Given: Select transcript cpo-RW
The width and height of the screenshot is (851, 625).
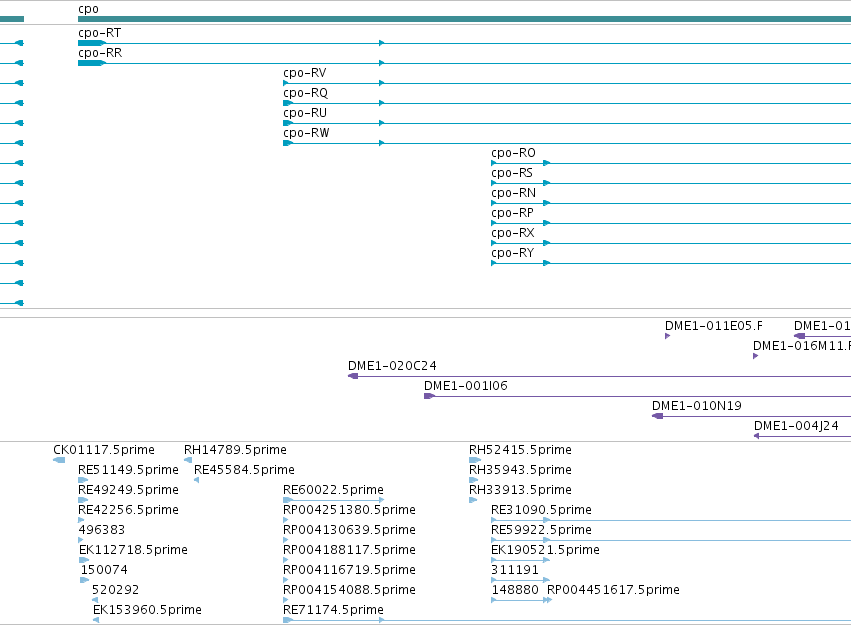Looking at the screenshot, I should [x=306, y=133].
